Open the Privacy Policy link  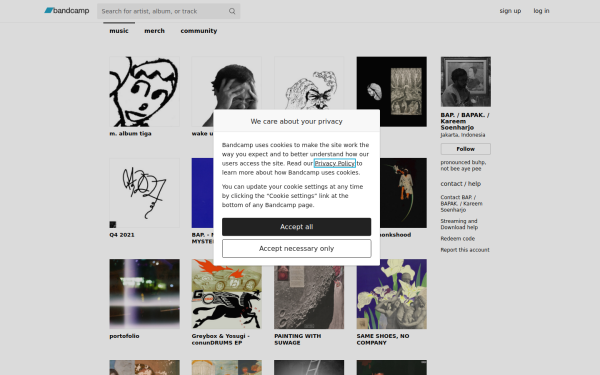(x=335, y=163)
